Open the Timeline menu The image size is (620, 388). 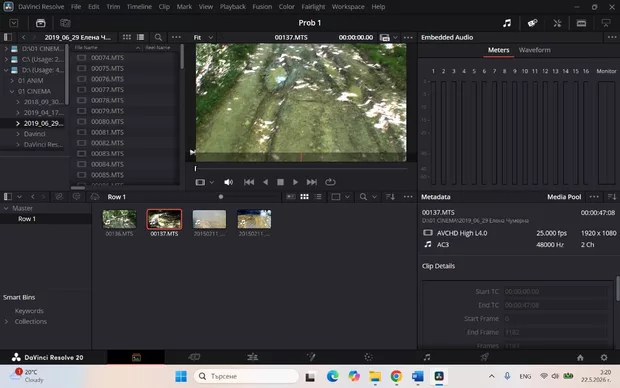(139, 7)
